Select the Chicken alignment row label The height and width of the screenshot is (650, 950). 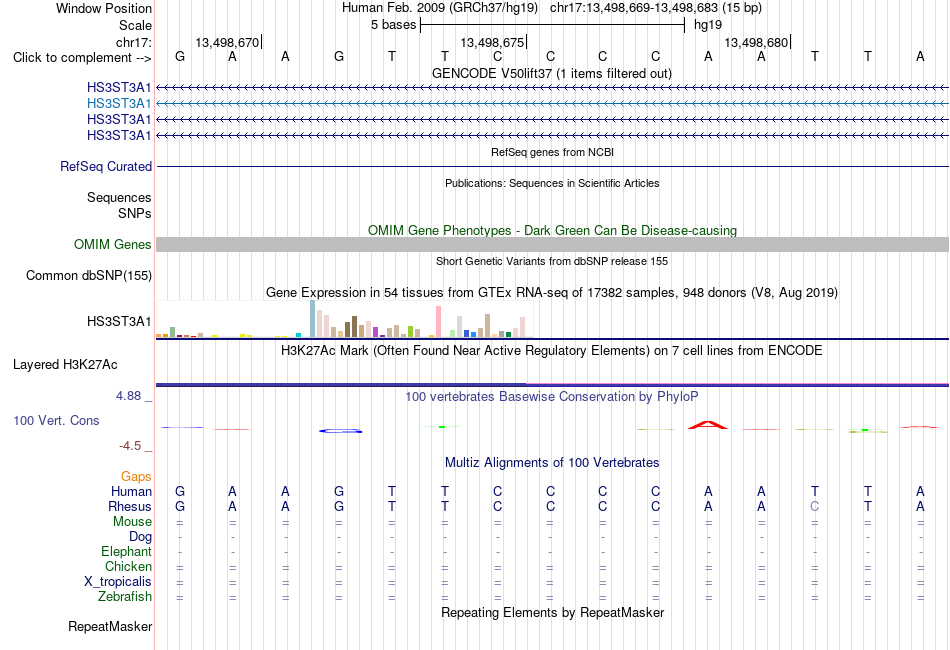[x=128, y=566]
